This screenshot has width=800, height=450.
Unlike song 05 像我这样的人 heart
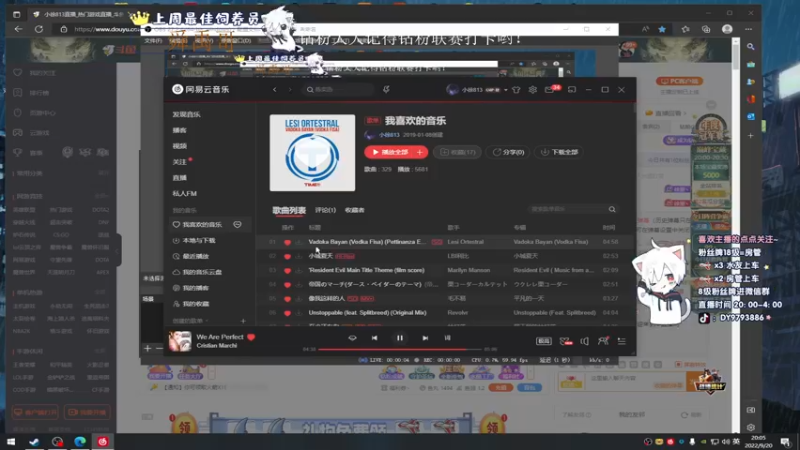point(287,298)
